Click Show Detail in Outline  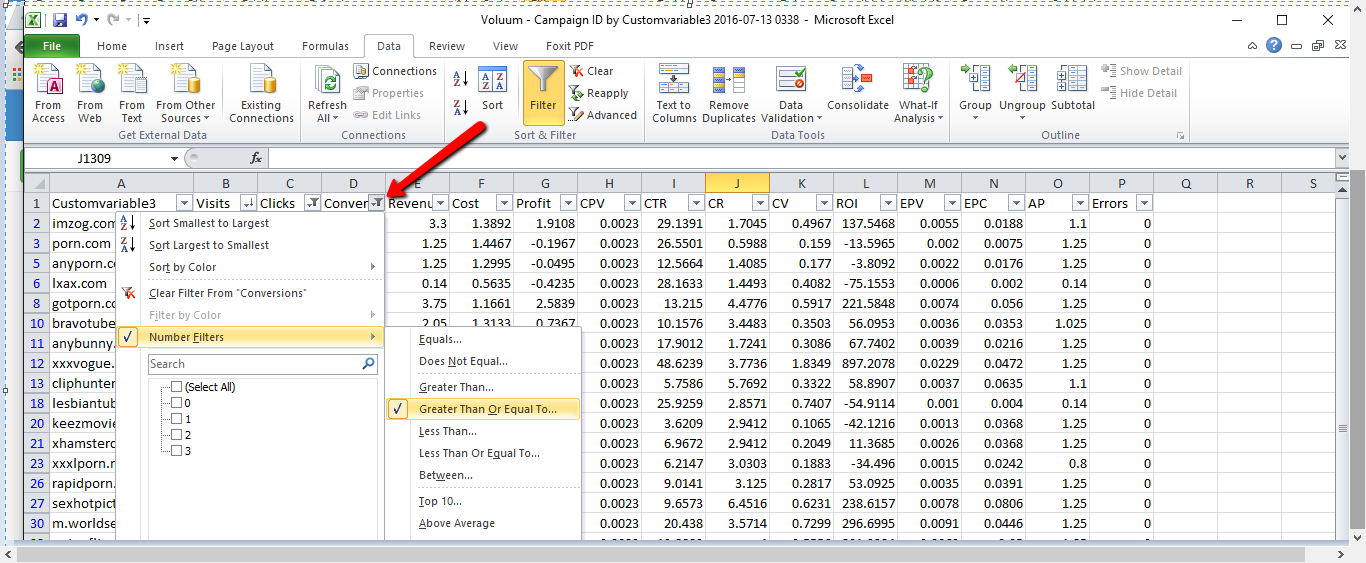click(1142, 71)
